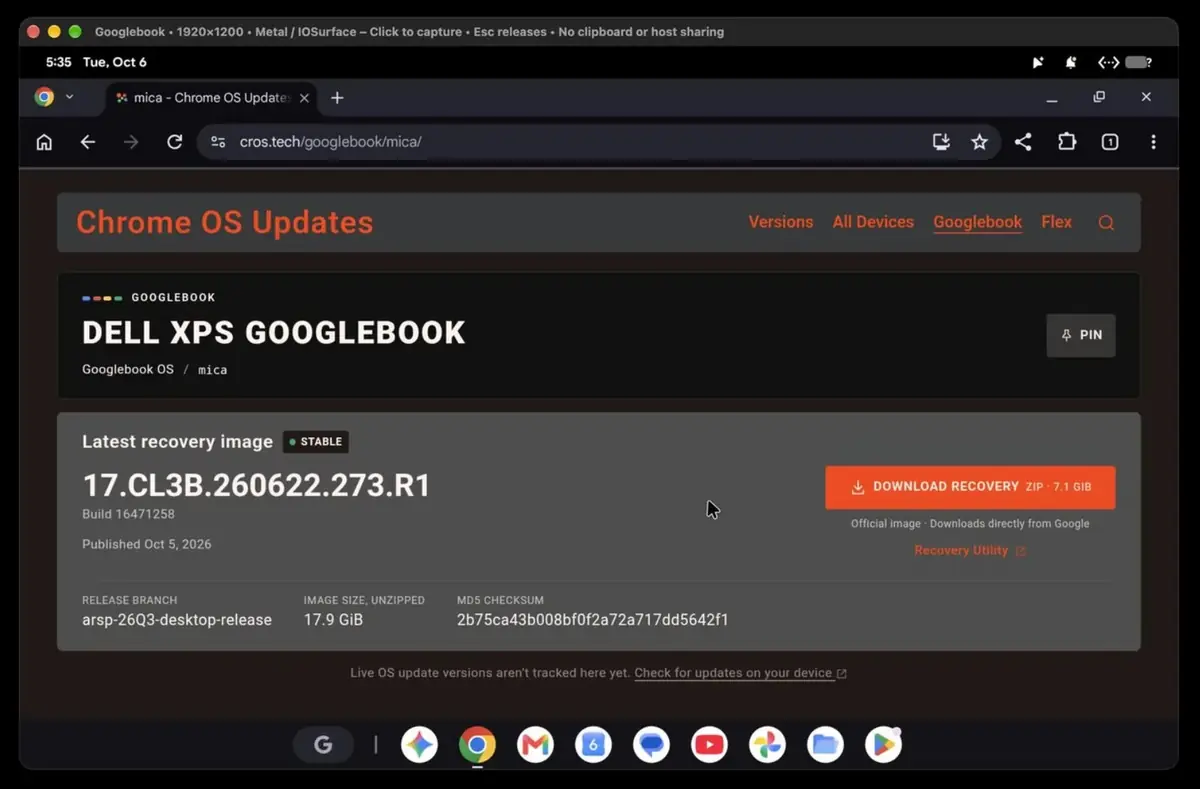Click the 17.9 GiB image size value
Screen dimensions: 1200x789
[333, 620]
